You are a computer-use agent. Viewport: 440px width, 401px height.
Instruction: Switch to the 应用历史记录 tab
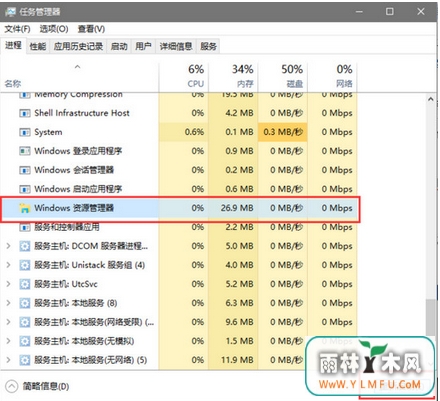pos(78,46)
